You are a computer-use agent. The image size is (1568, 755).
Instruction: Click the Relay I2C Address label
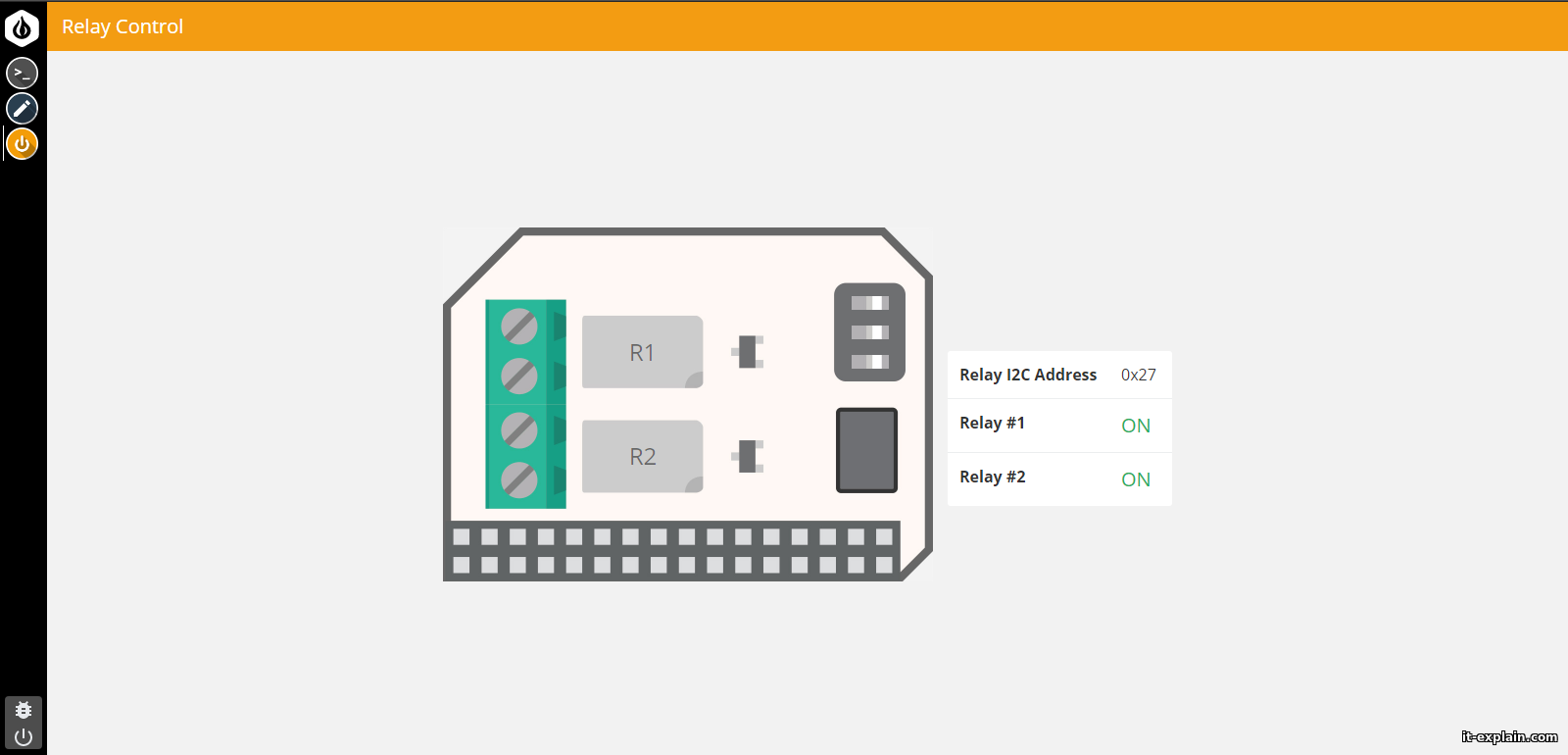pyautogui.click(x=1027, y=375)
